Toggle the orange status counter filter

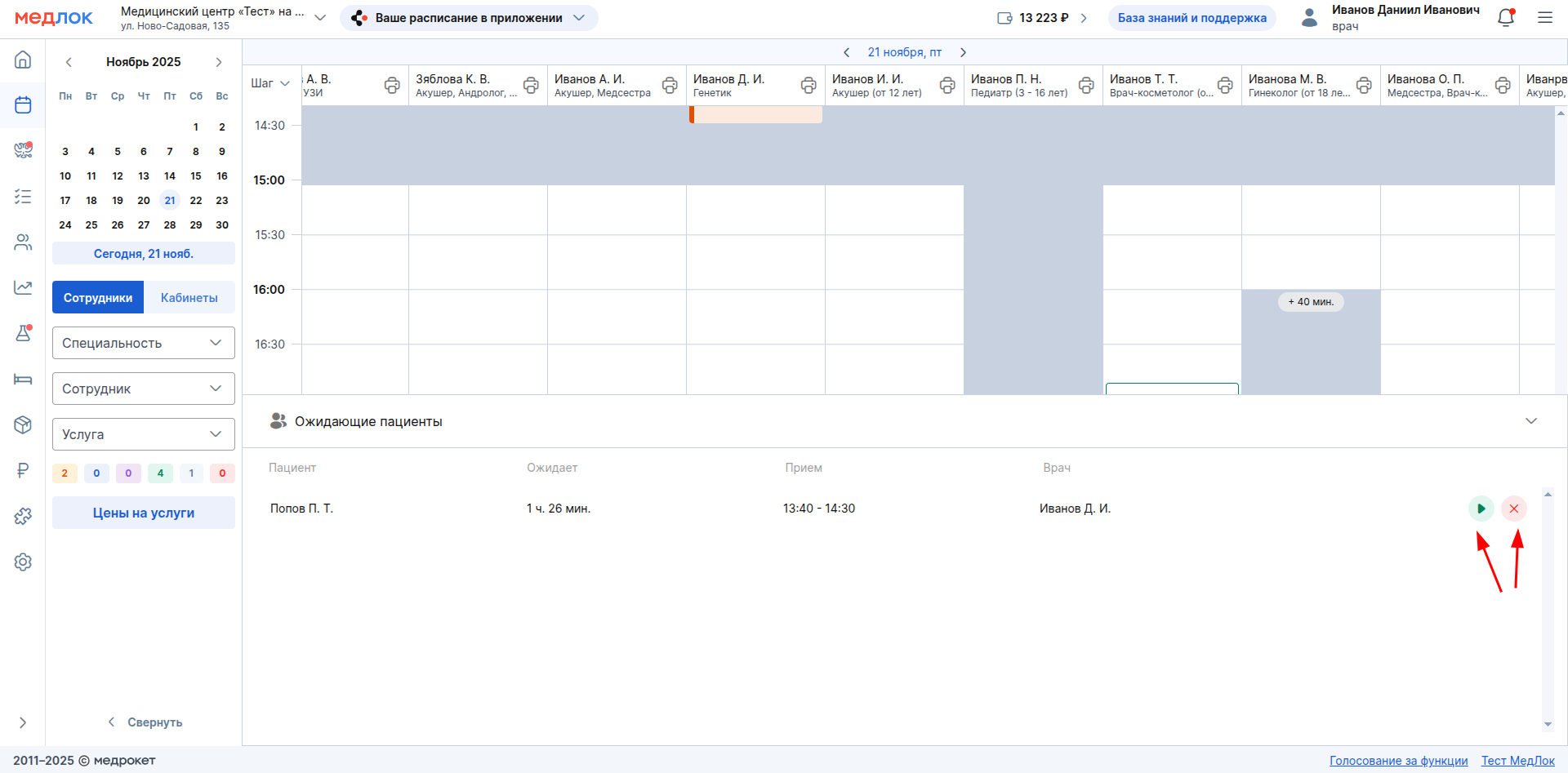coord(65,473)
